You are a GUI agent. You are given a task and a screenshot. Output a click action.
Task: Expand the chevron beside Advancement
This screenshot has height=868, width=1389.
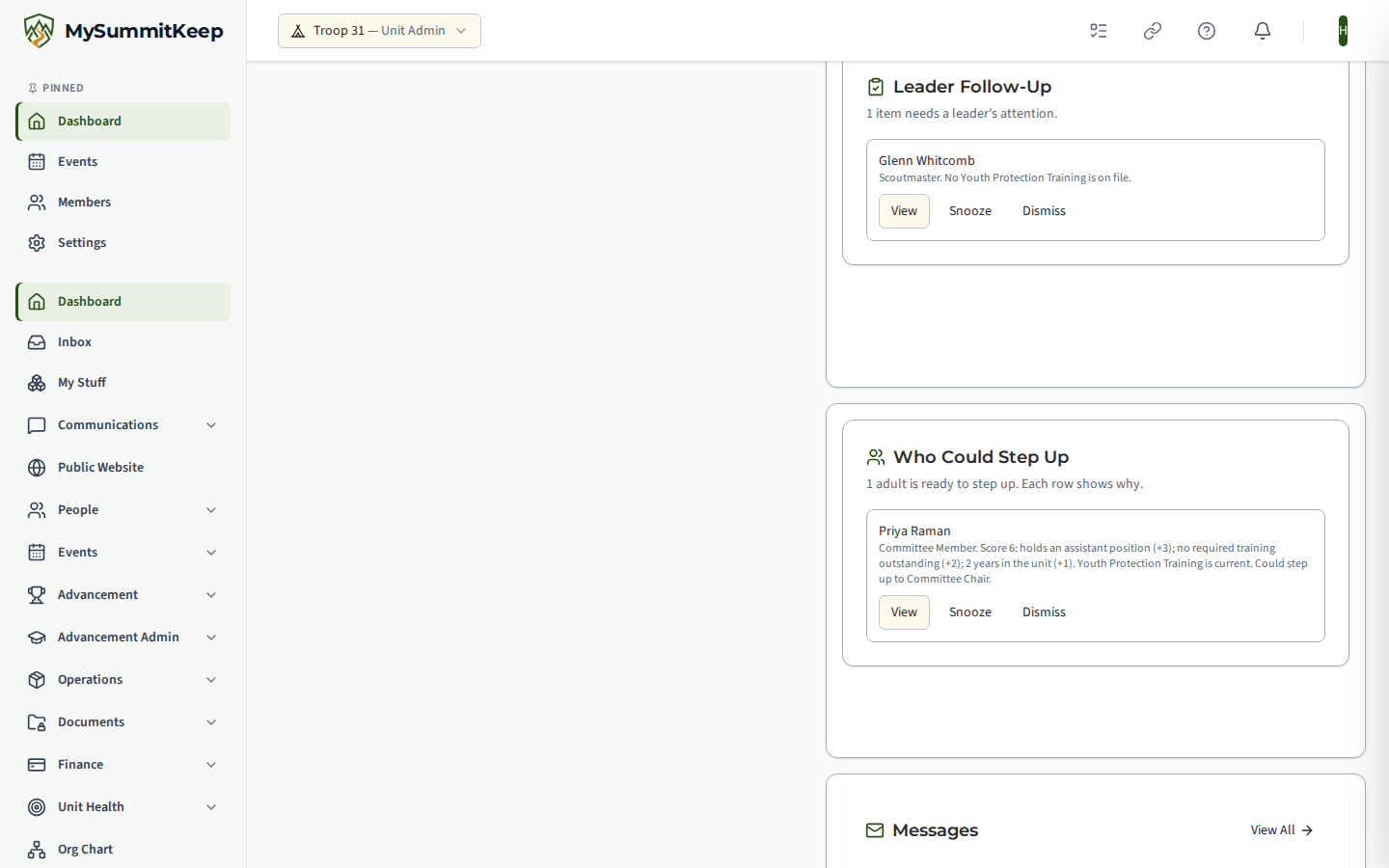coord(211,595)
